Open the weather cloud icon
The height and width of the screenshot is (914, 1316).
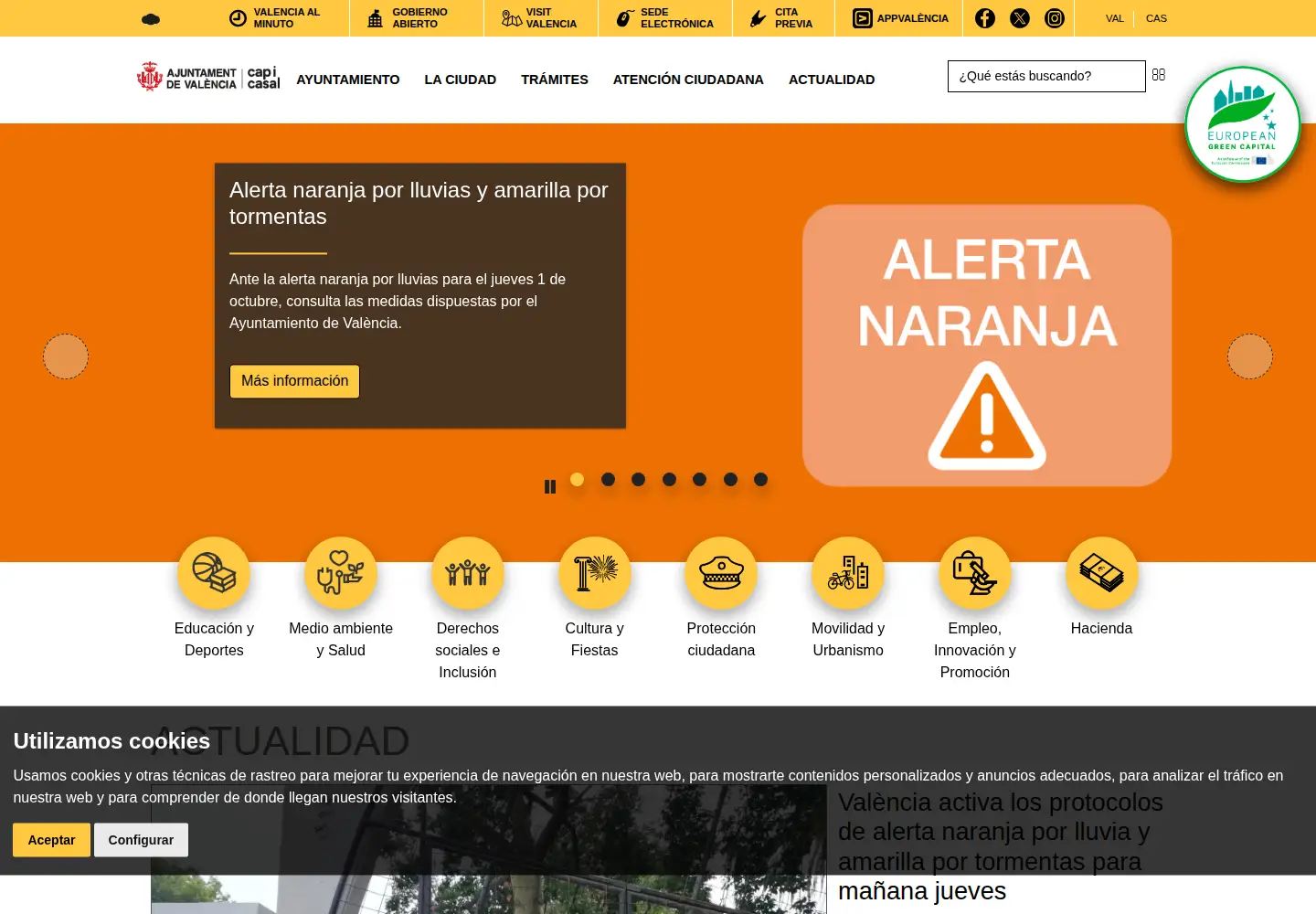[151, 18]
